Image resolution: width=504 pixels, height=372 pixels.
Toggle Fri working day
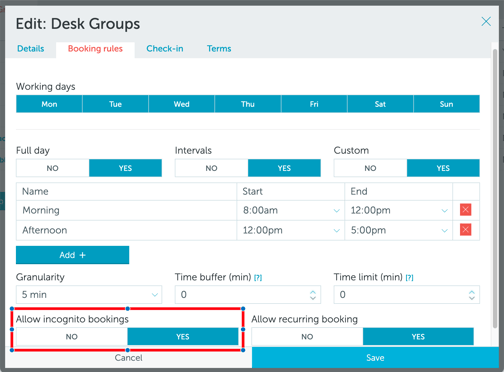tap(314, 104)
